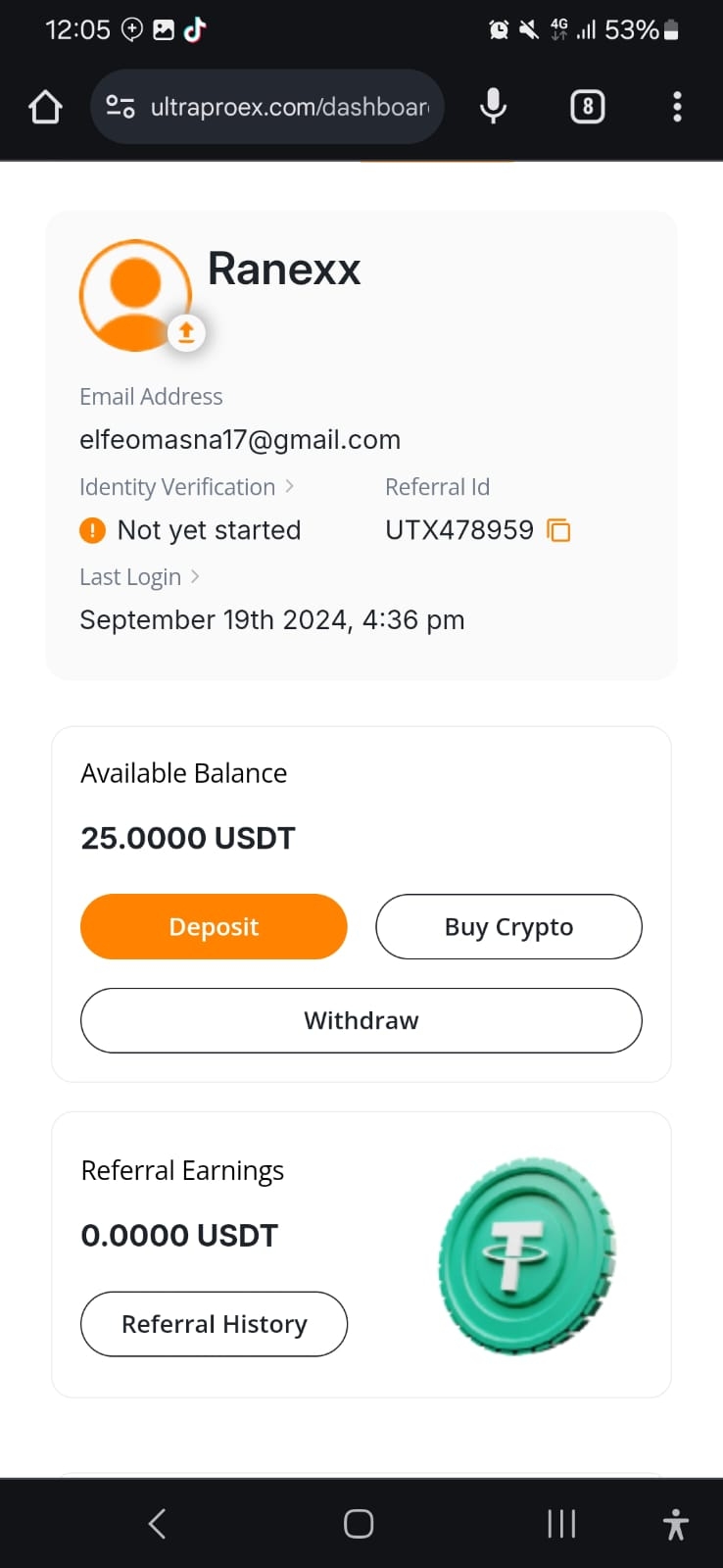The height and width of the screenshot is (1568, 723).
Task: Tap the orange user avatar
Action: click(134, 294)
